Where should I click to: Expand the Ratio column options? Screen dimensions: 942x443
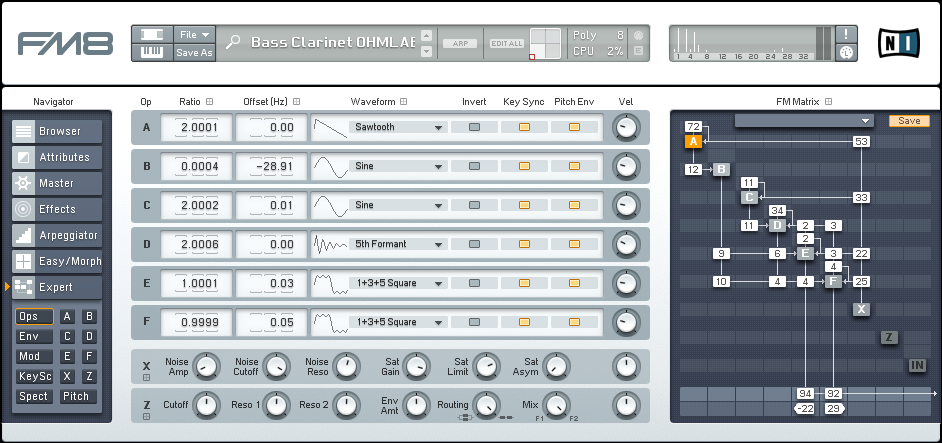point(210,102)
